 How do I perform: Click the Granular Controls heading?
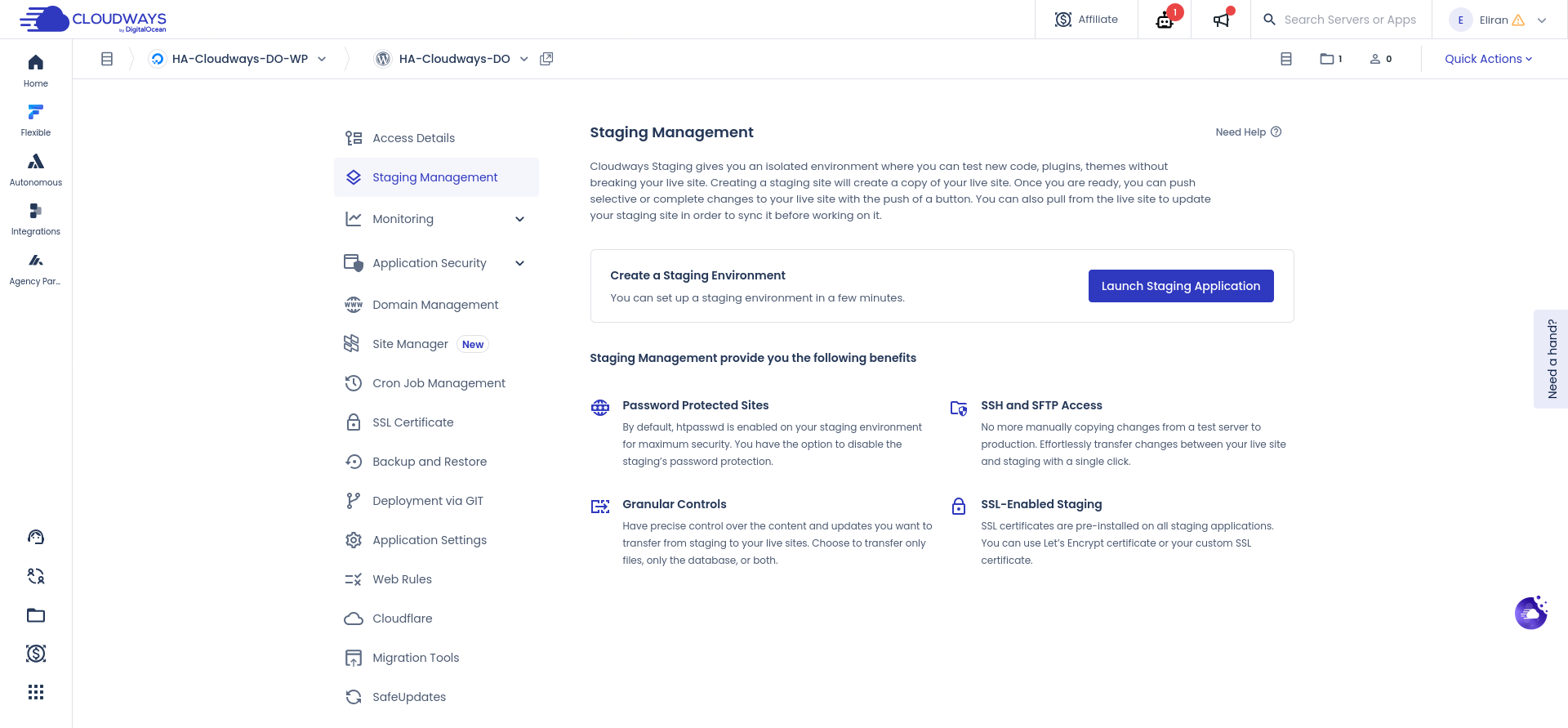click(675, 504)
